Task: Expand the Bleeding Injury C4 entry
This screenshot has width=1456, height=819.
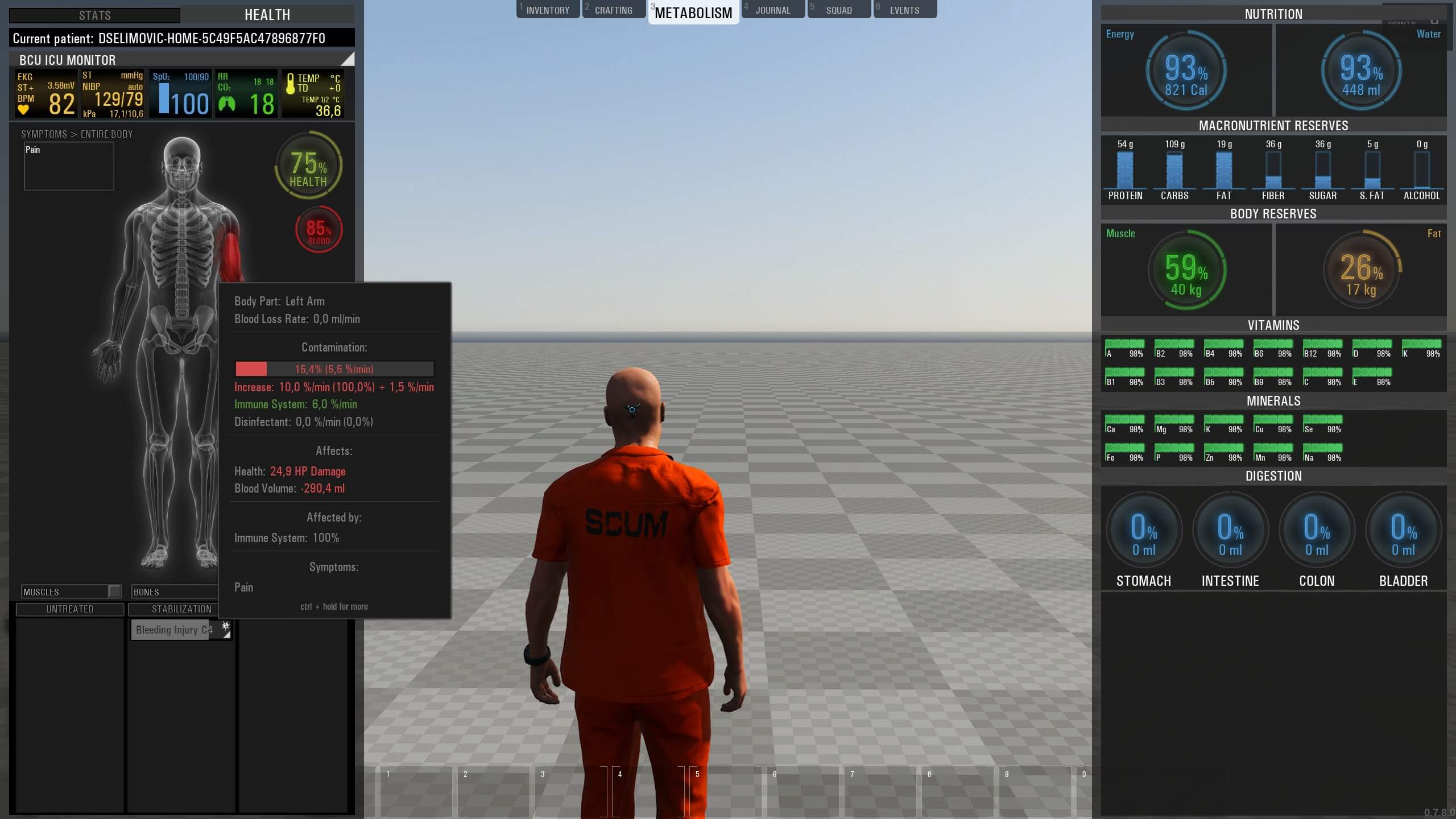Action: coord(226,635)
